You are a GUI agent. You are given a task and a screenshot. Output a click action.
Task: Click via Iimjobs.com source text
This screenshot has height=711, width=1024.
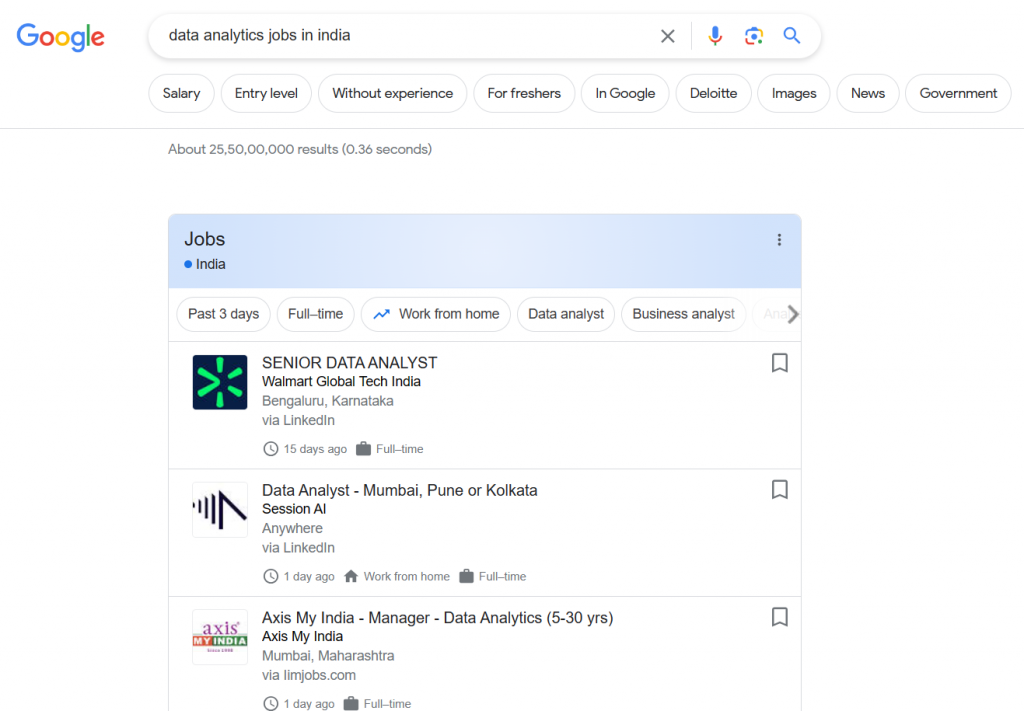309,675
